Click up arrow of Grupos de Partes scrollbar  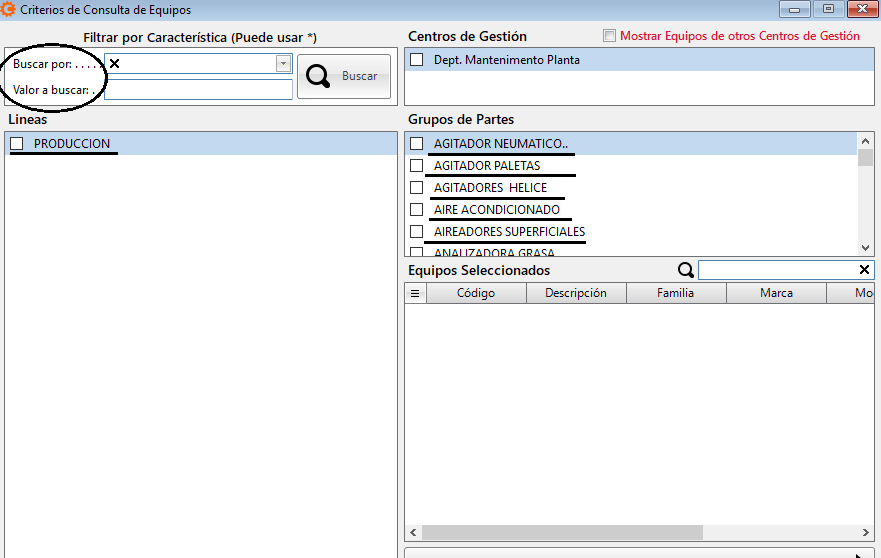coord(865,141)
